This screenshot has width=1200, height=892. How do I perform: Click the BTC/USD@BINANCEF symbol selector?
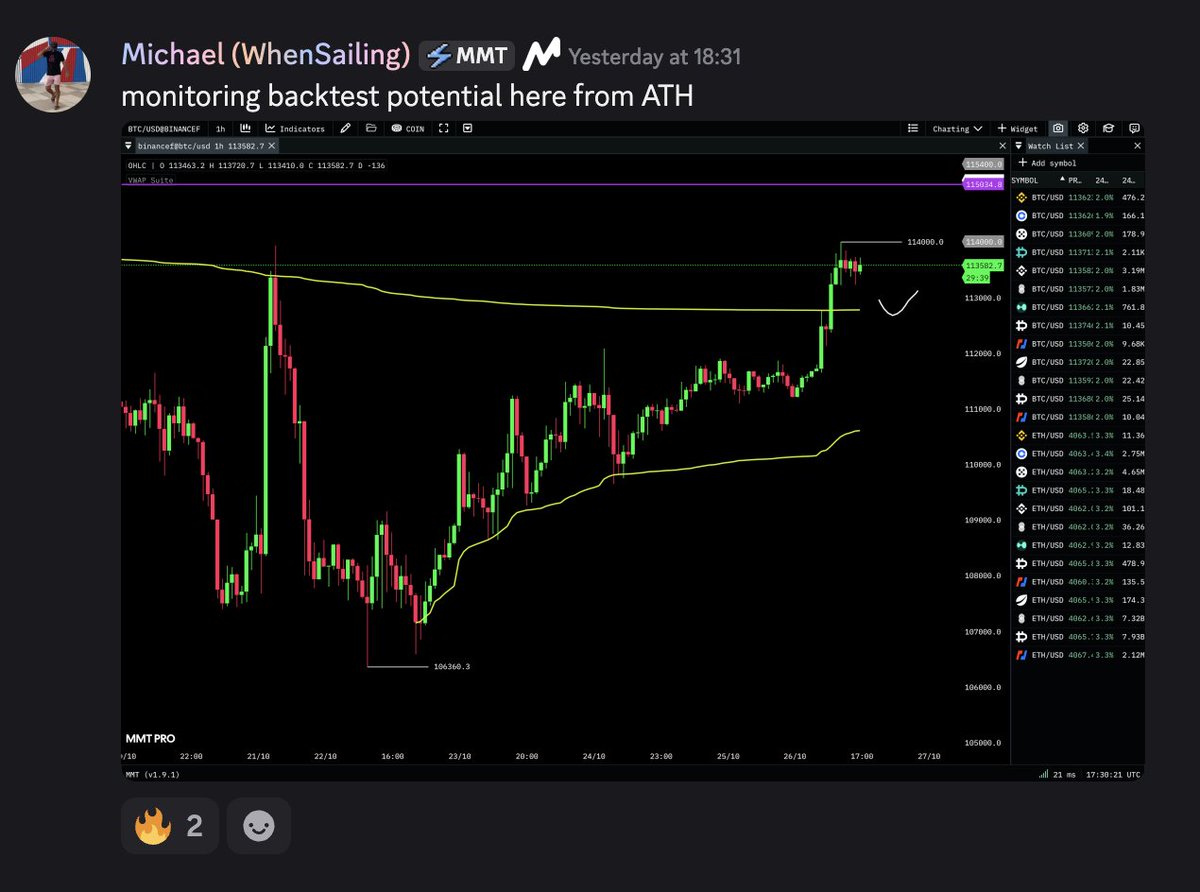point(164,128)
